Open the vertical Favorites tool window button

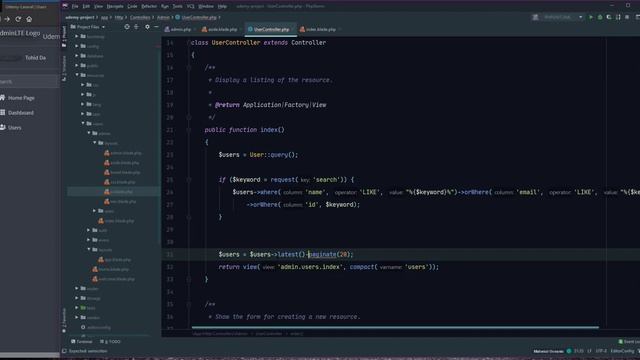(64, 320)
